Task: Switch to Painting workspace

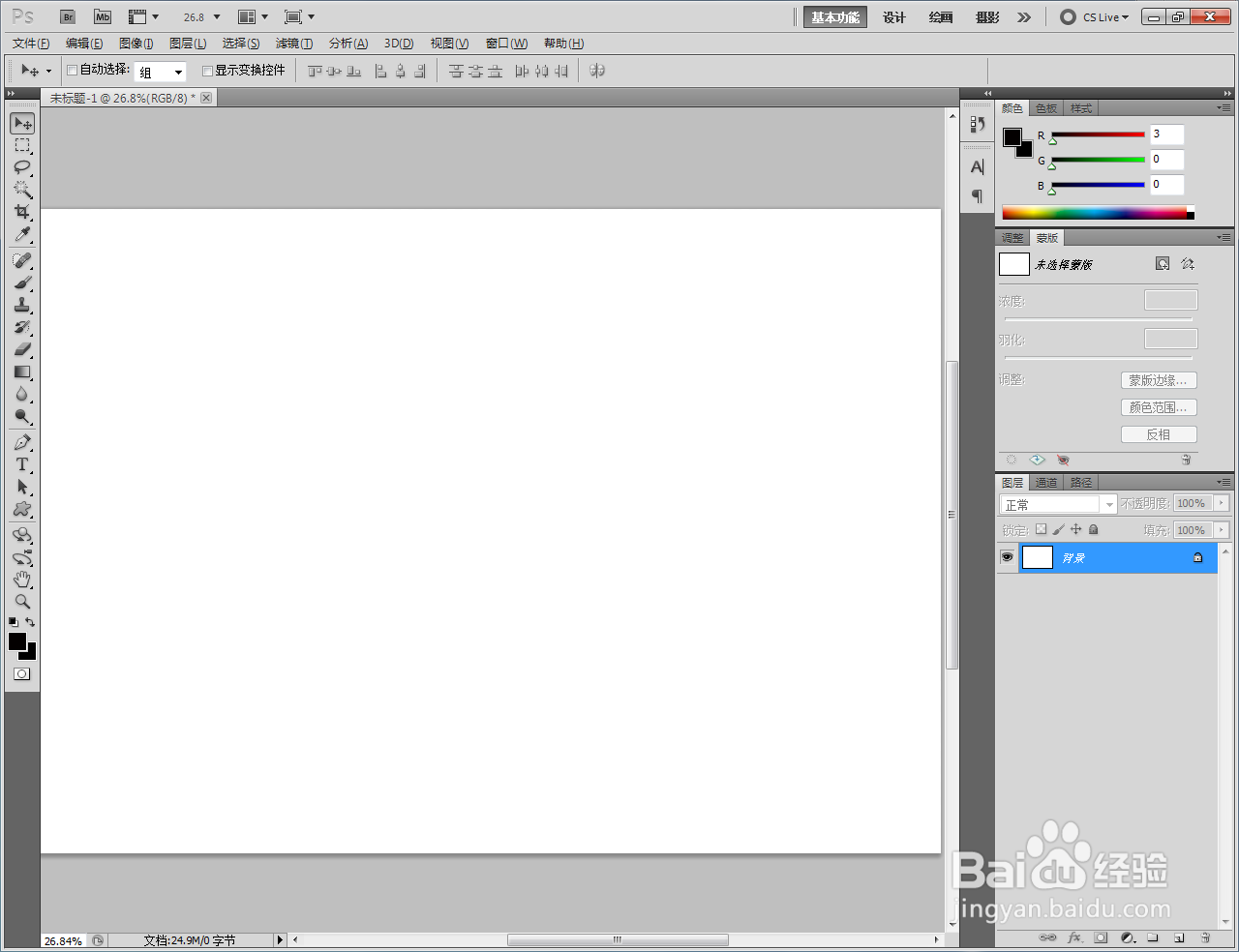Action: click(940, 17)
